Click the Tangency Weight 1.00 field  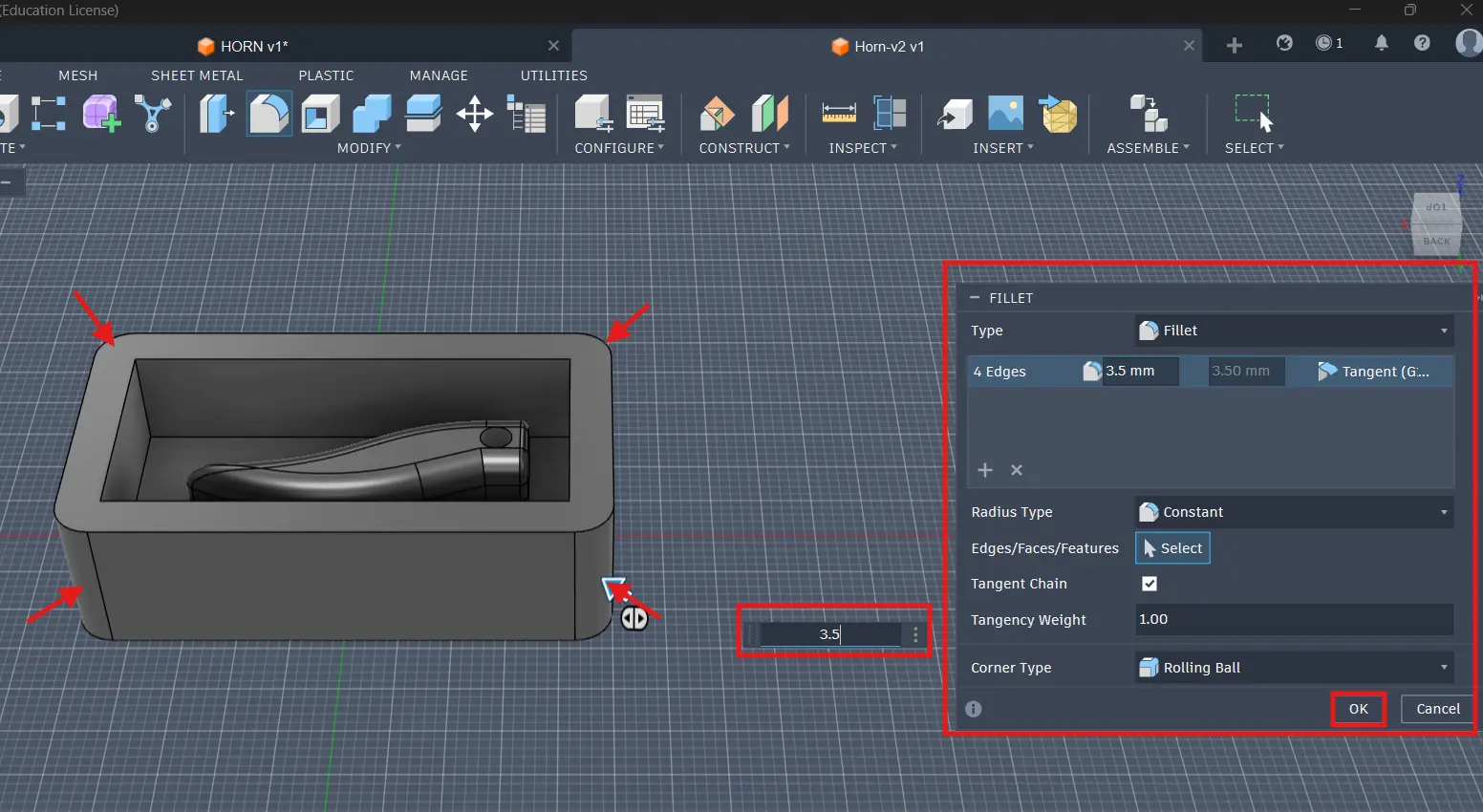(1295, 619)
